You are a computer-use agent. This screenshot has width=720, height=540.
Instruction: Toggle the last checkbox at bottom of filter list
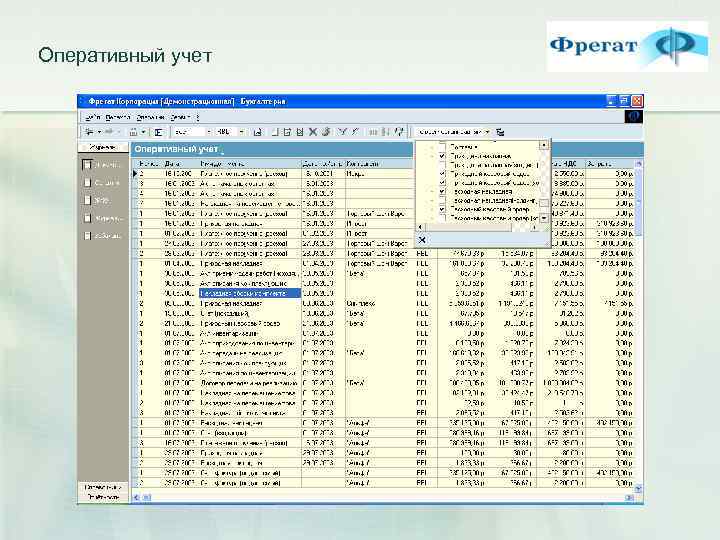442,218
